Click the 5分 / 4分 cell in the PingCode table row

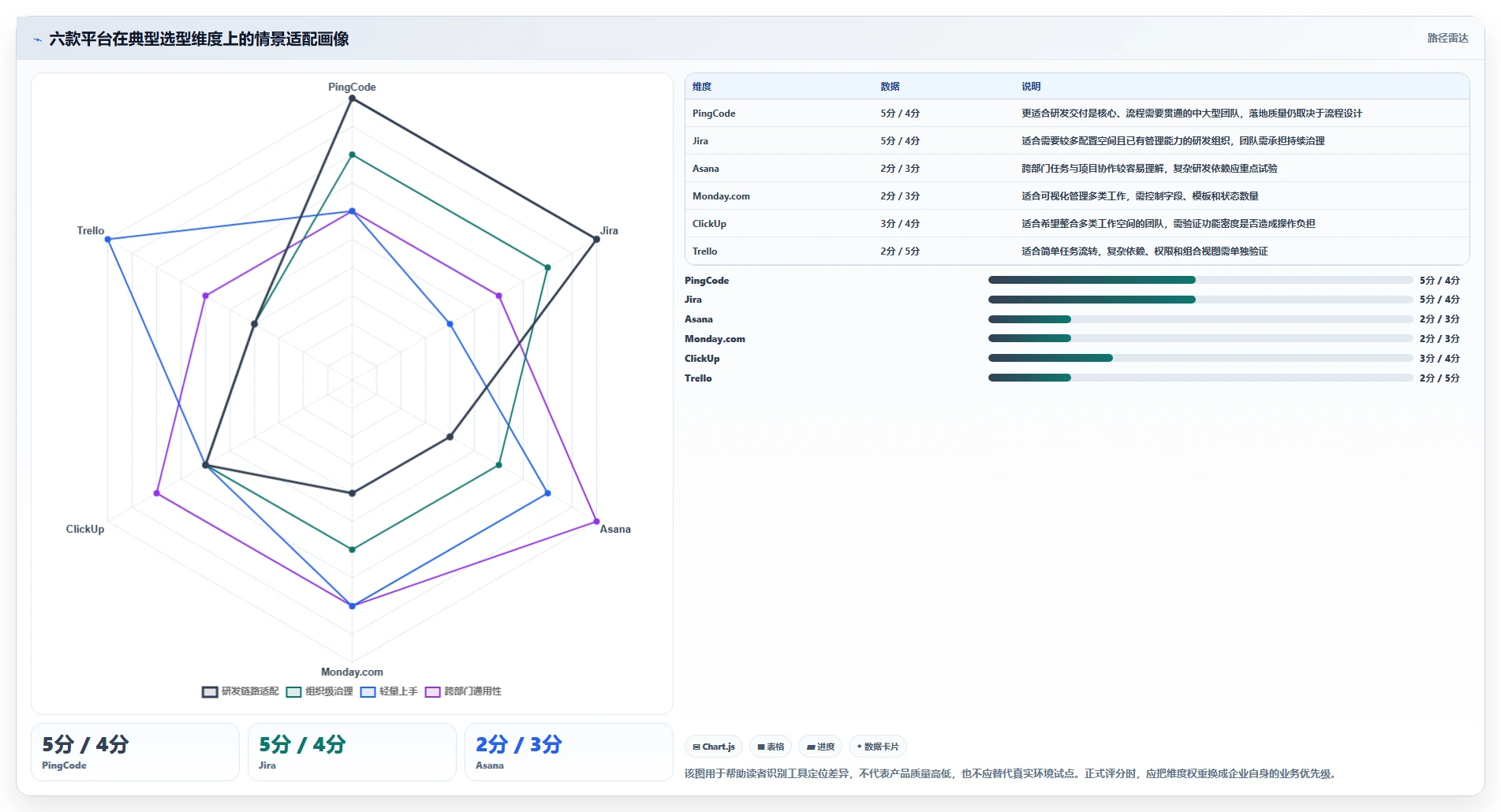pyautogui.click(x=900, y=114)
